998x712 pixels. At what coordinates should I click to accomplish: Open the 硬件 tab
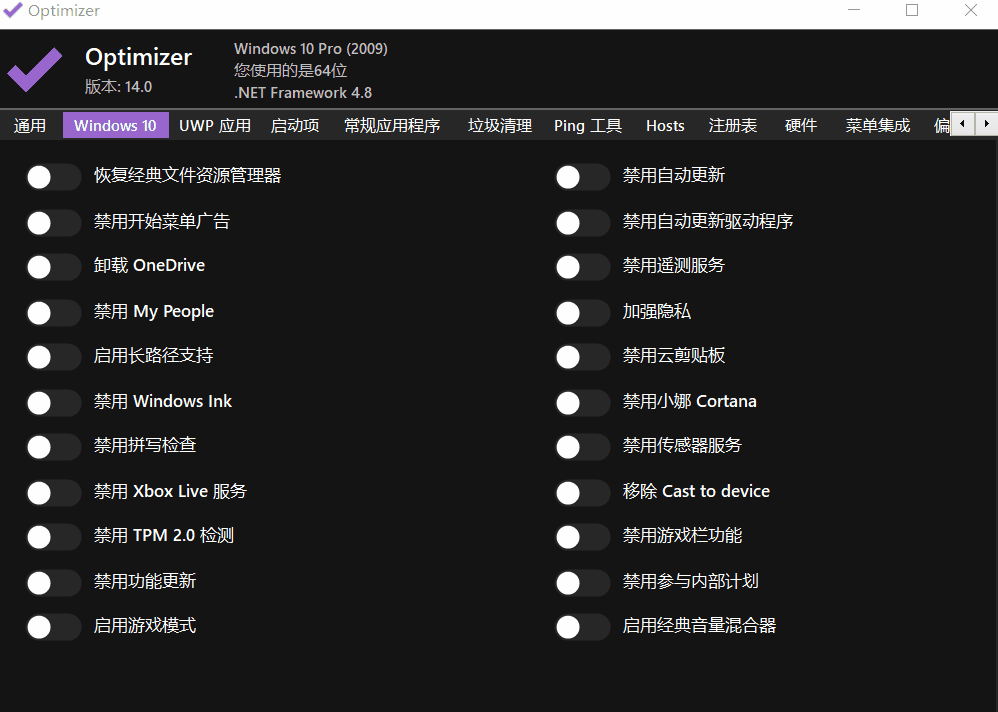tap(801, 125)
